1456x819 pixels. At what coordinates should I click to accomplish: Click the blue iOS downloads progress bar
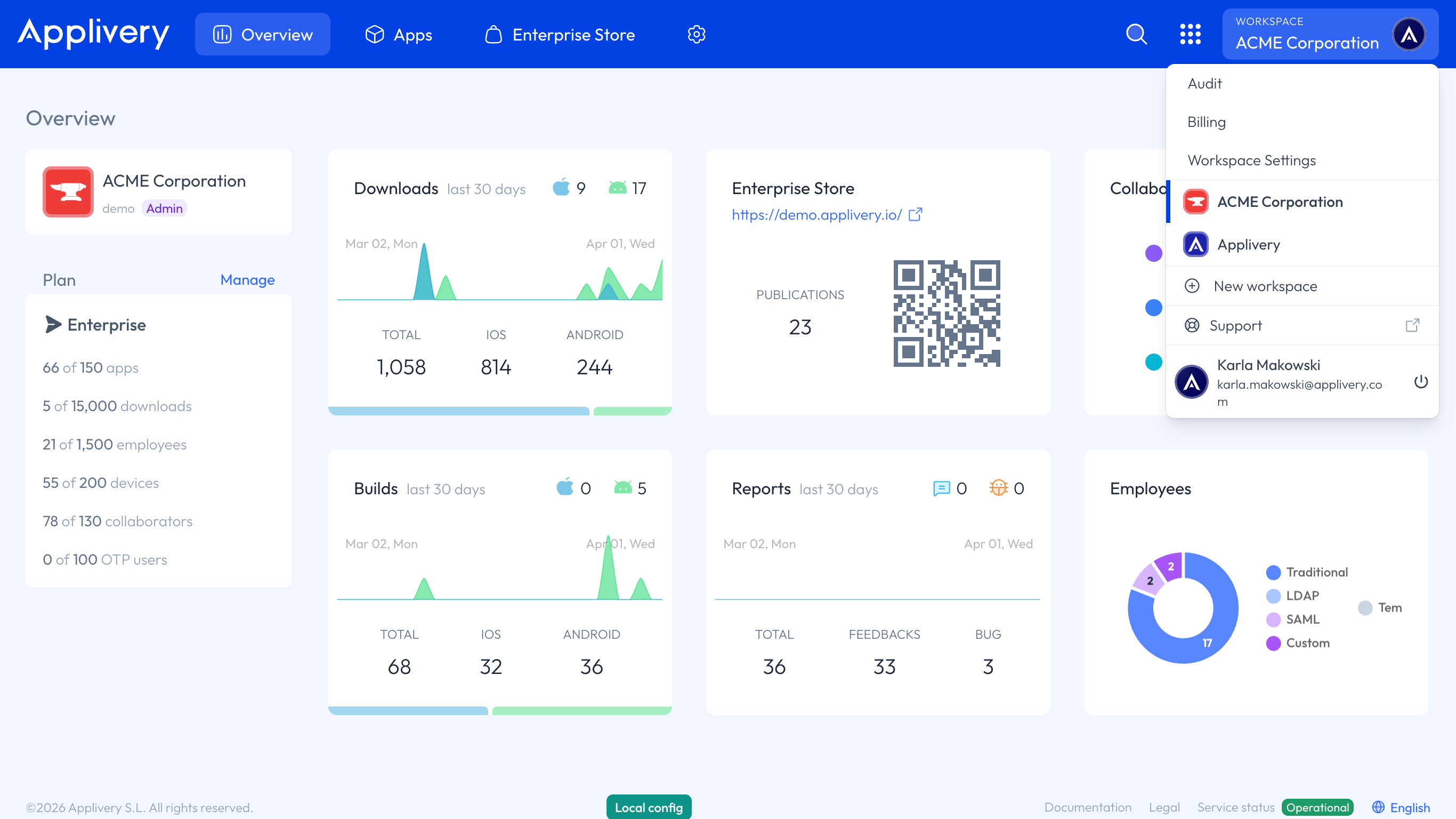click(458, 411)
